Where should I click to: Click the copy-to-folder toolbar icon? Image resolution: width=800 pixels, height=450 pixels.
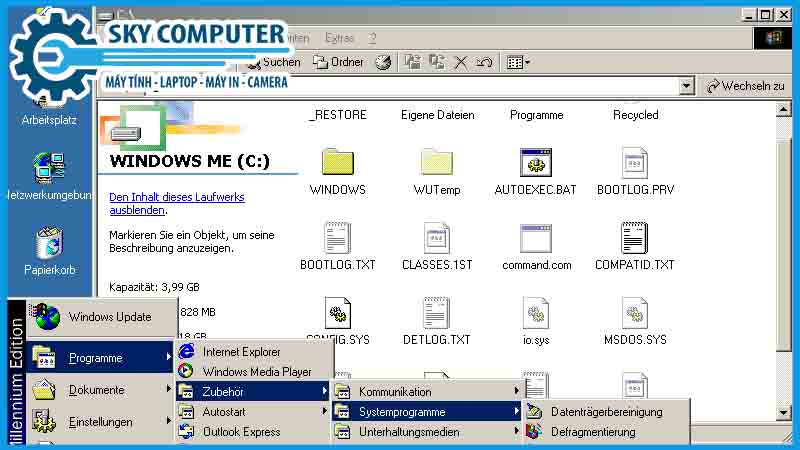[437, 62]
